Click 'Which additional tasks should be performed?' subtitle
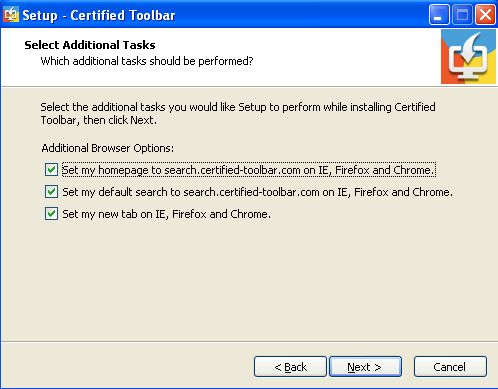Image resolution: width=498 pixels, height=389 pixels. [x=147, y=61]
